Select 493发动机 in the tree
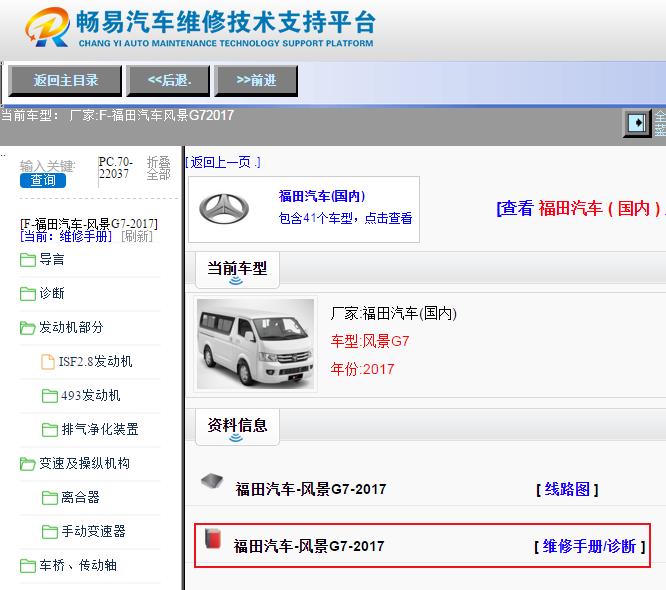 click(x=90, y=395)
